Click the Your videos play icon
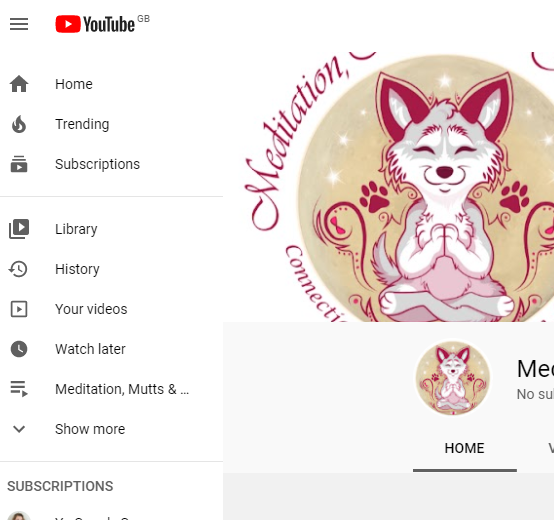This screenshot has height=520, width=554. (x=19, y=309)
